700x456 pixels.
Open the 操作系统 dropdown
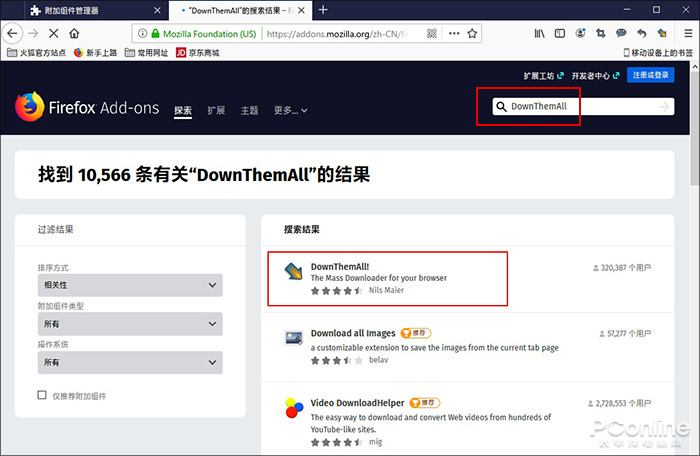pos(130,362)
